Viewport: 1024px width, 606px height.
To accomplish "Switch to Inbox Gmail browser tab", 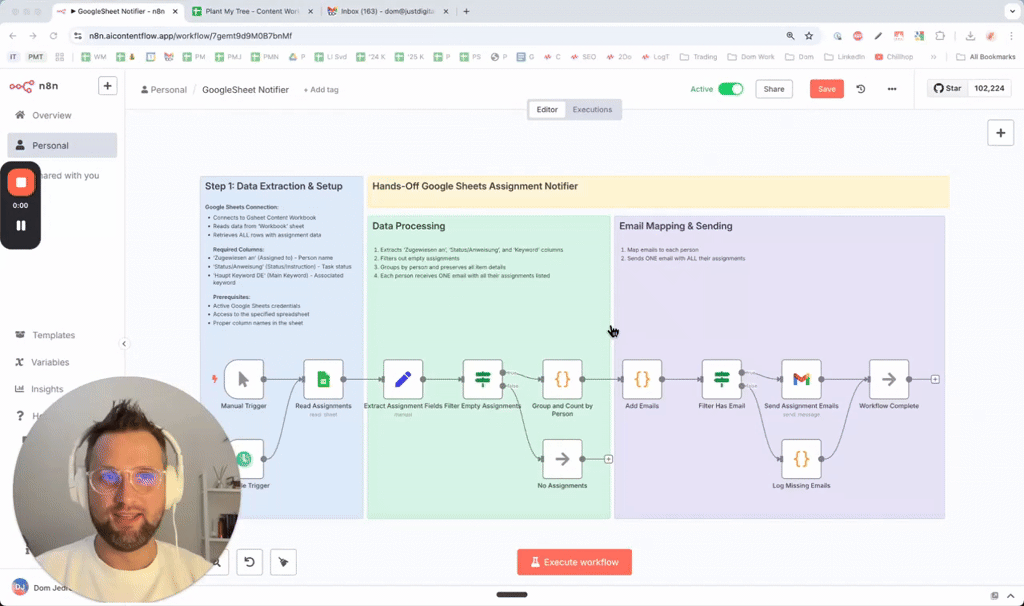I will pyautogui.click(x=387, y=11).
